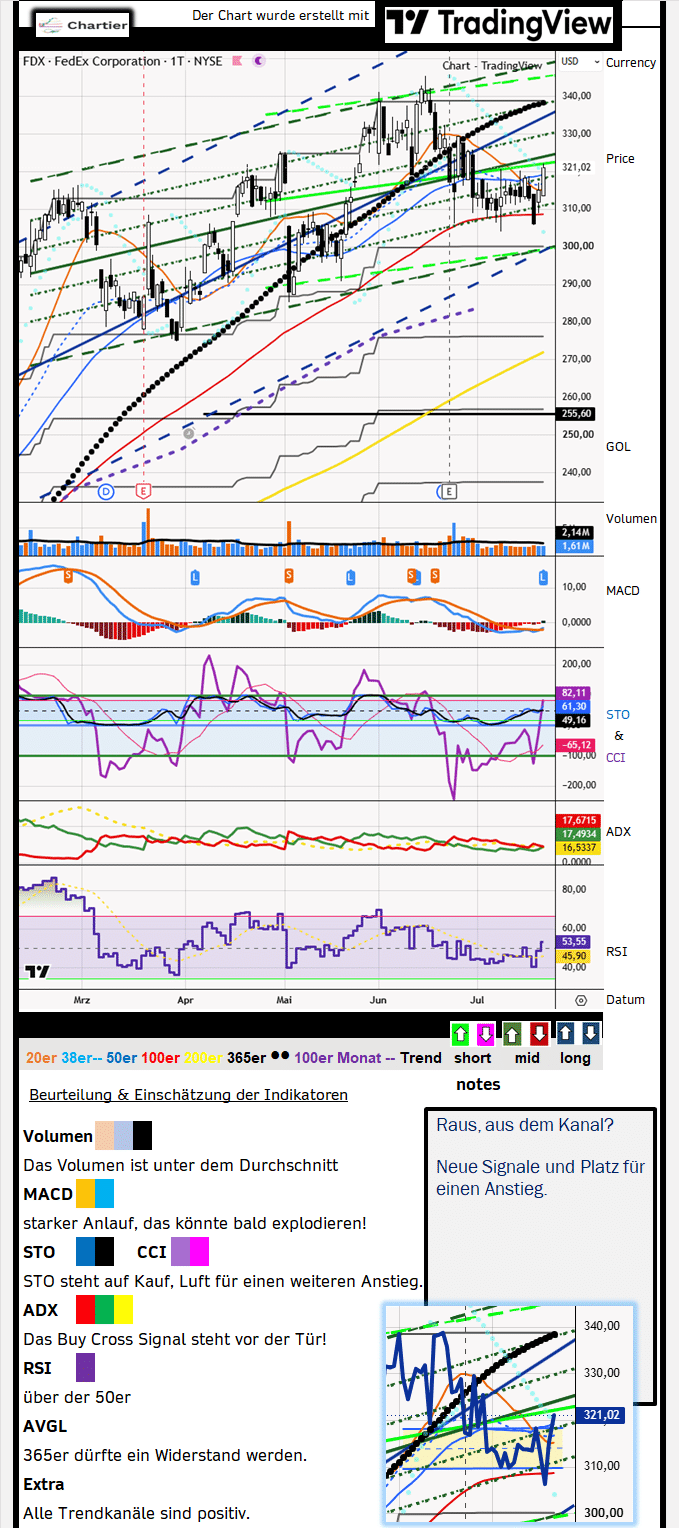Click the current price label 321,02
The height and width of the screenshot is (1528, 679).
pyautogui.click(x=575, y=167)
